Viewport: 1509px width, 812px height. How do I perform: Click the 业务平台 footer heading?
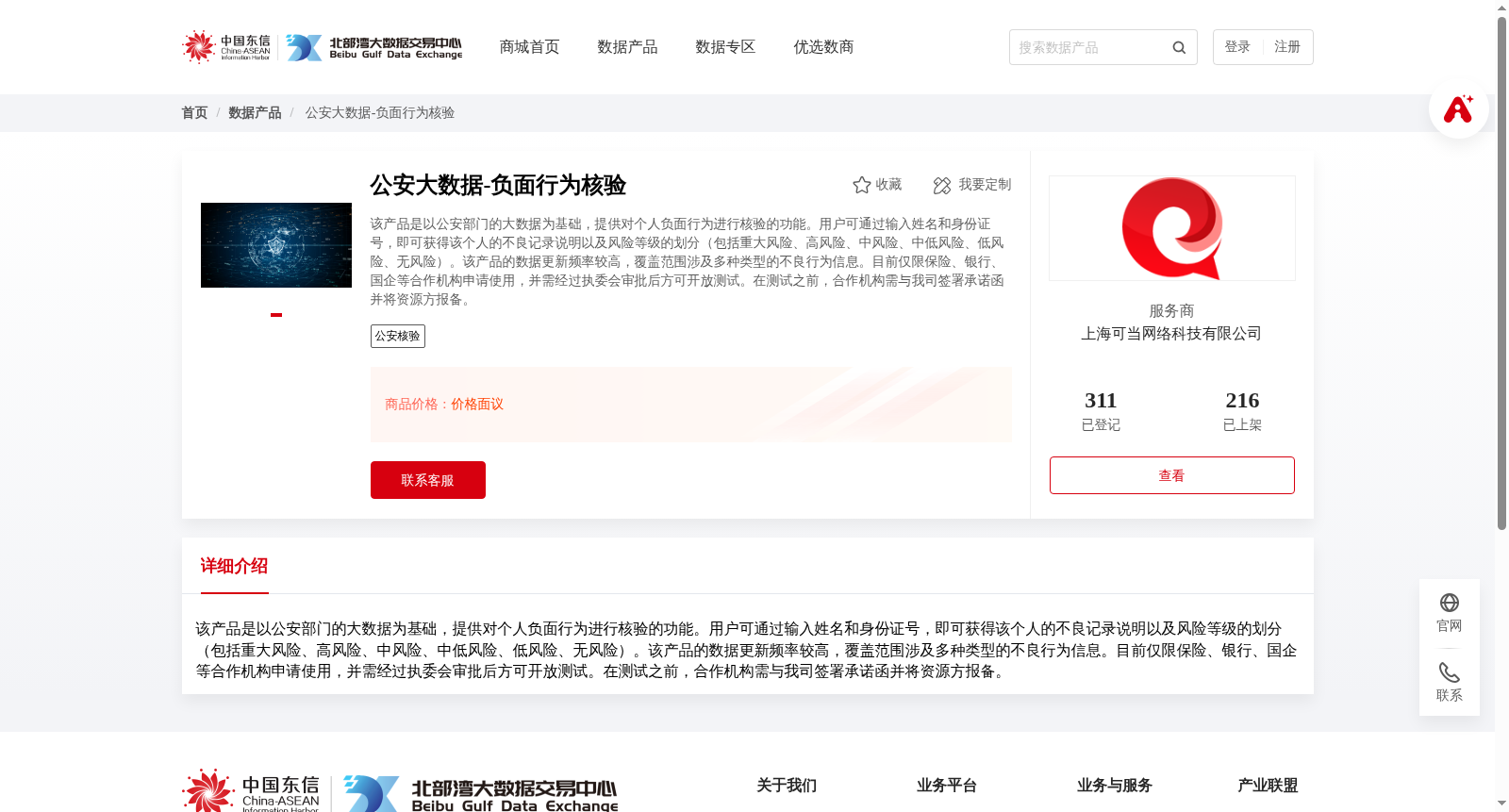pyautogui.click(x=947, y=786)
